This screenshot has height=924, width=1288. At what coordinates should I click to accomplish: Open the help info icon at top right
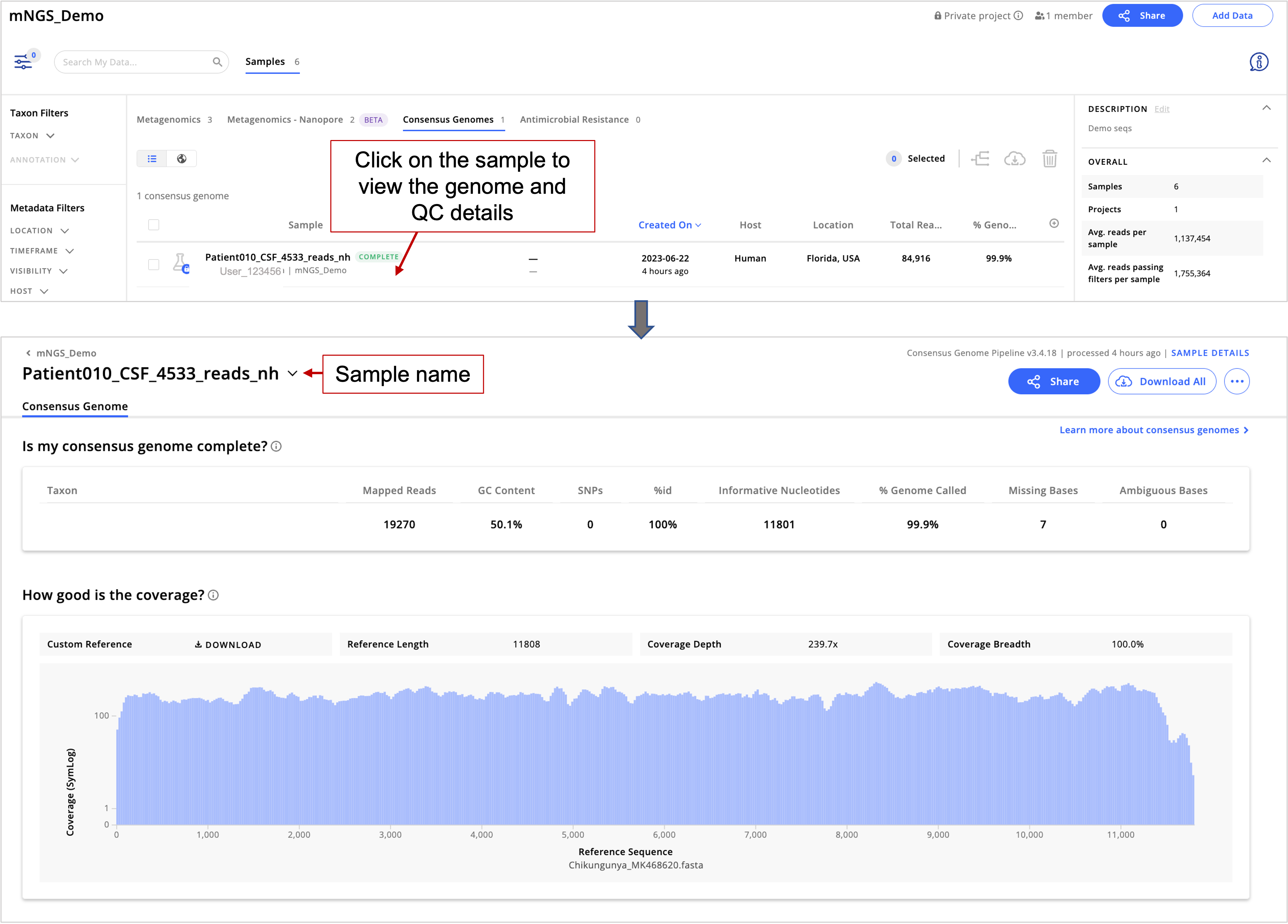1259,61
